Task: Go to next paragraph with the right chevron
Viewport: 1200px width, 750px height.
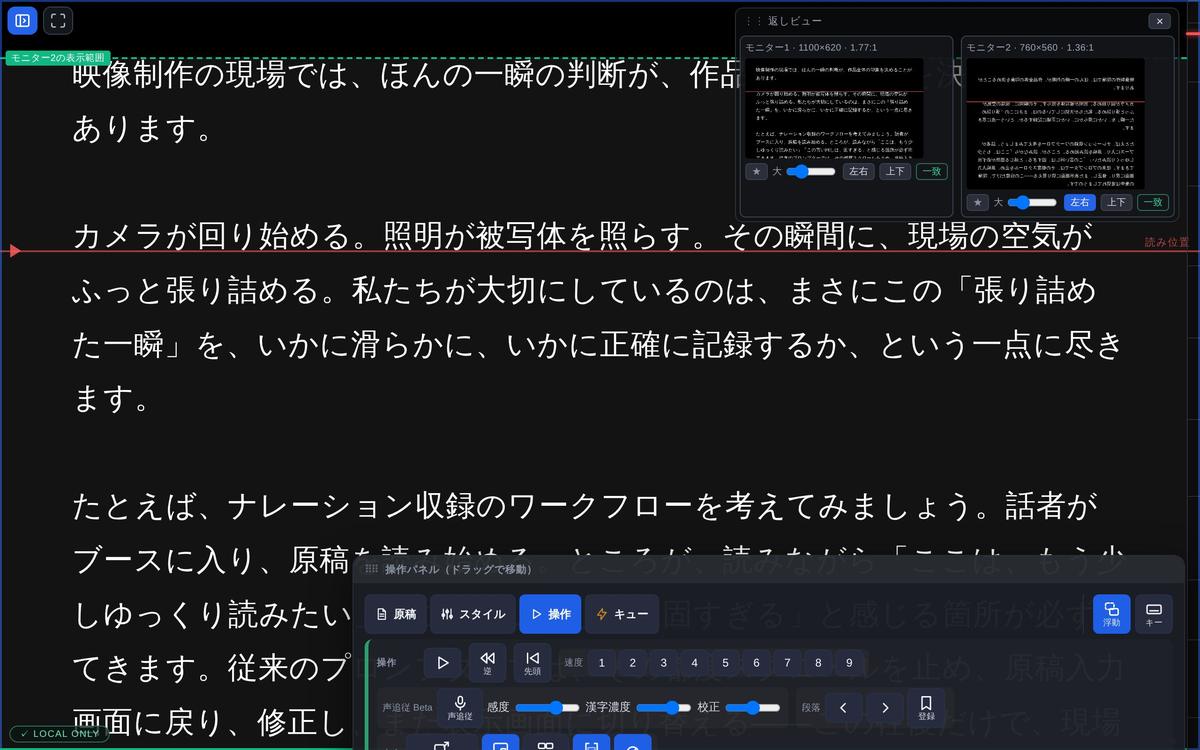Action: [885, 707]
